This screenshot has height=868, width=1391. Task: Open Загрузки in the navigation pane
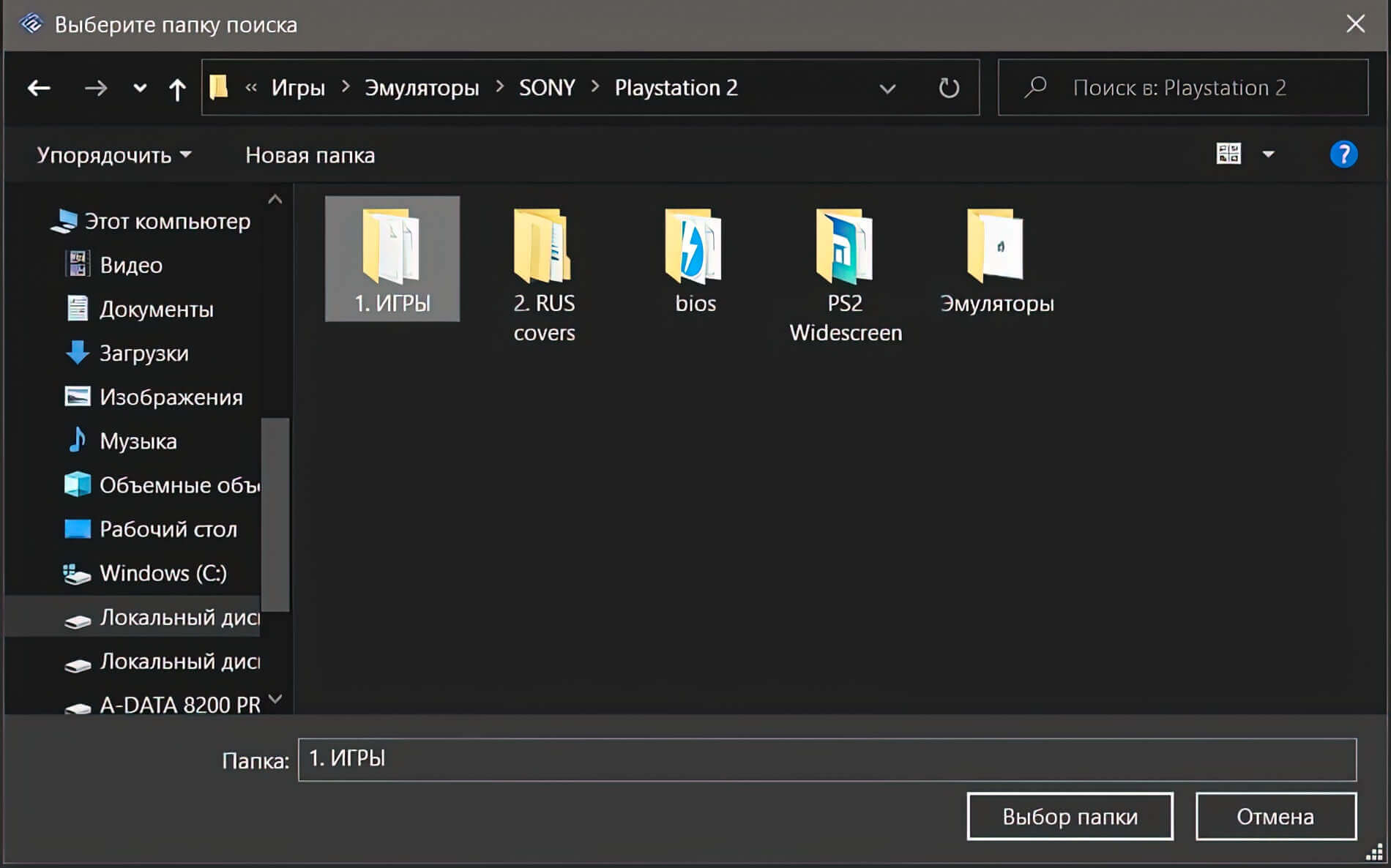143,353
